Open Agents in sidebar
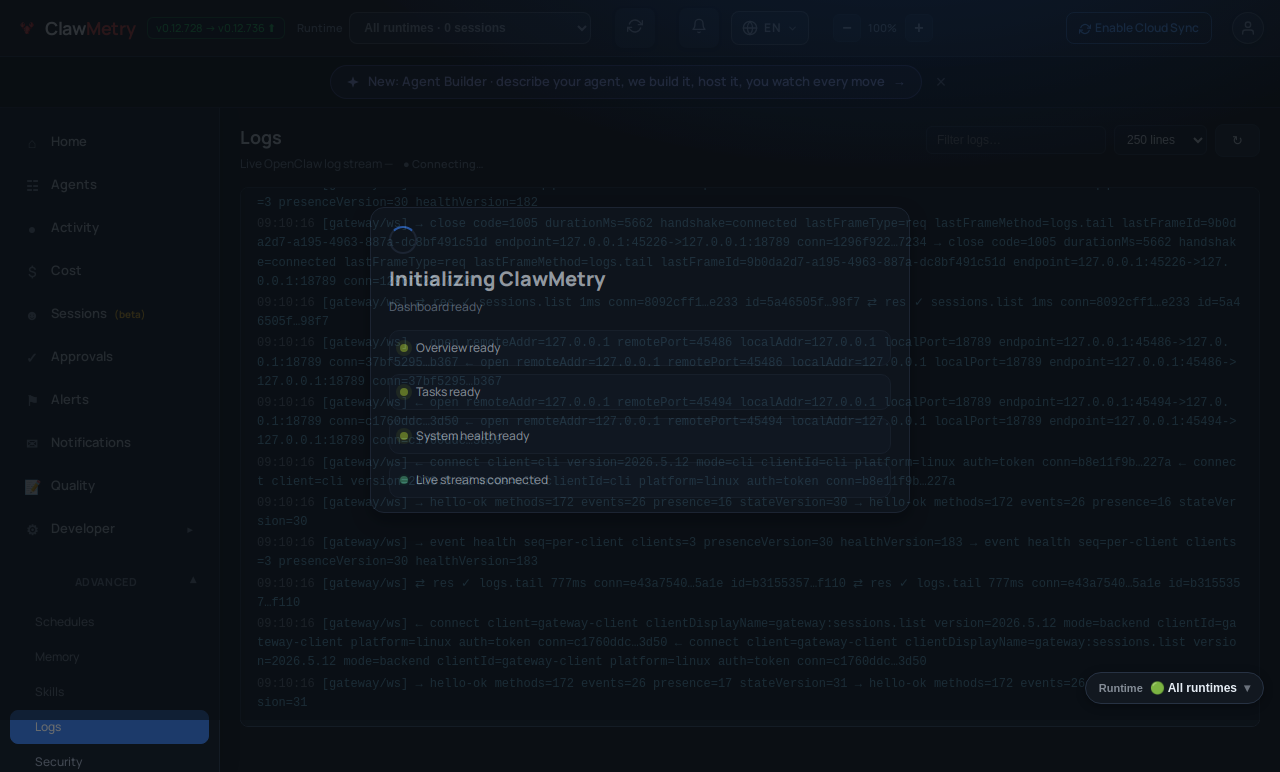1280x772 pixels. [110, 185]
